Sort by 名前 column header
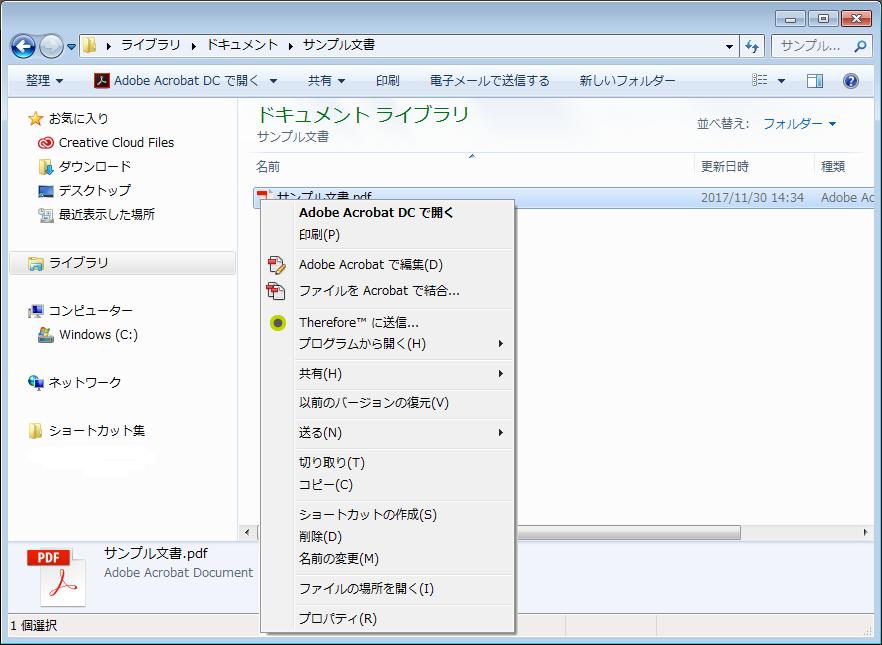The width and height of the screenshot is (882, 645). pos(472,167)
